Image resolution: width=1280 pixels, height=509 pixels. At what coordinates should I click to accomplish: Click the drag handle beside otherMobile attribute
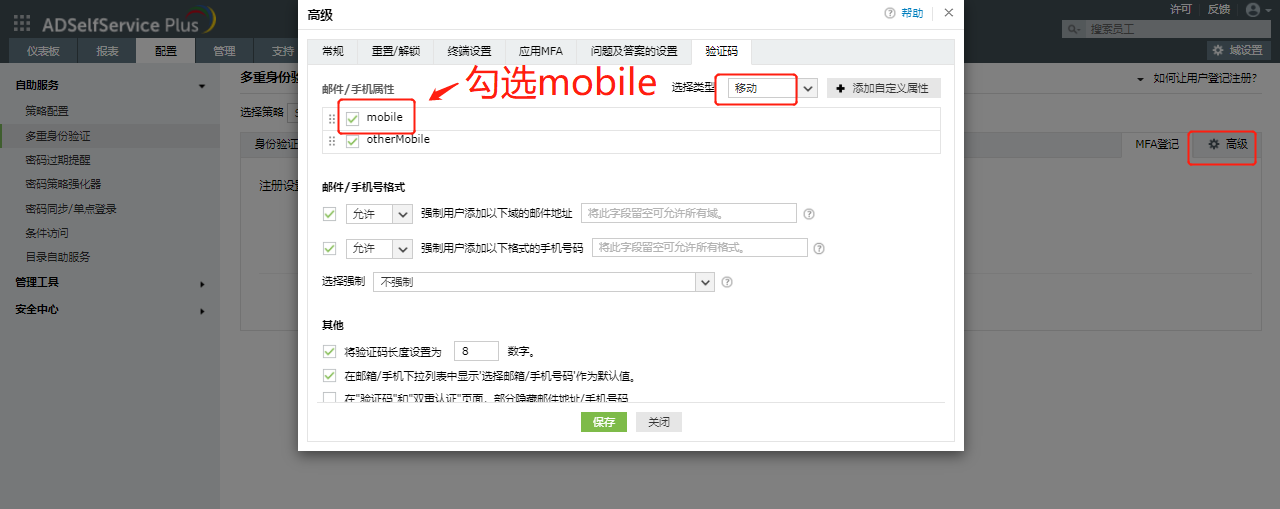(x=332, y=142)
